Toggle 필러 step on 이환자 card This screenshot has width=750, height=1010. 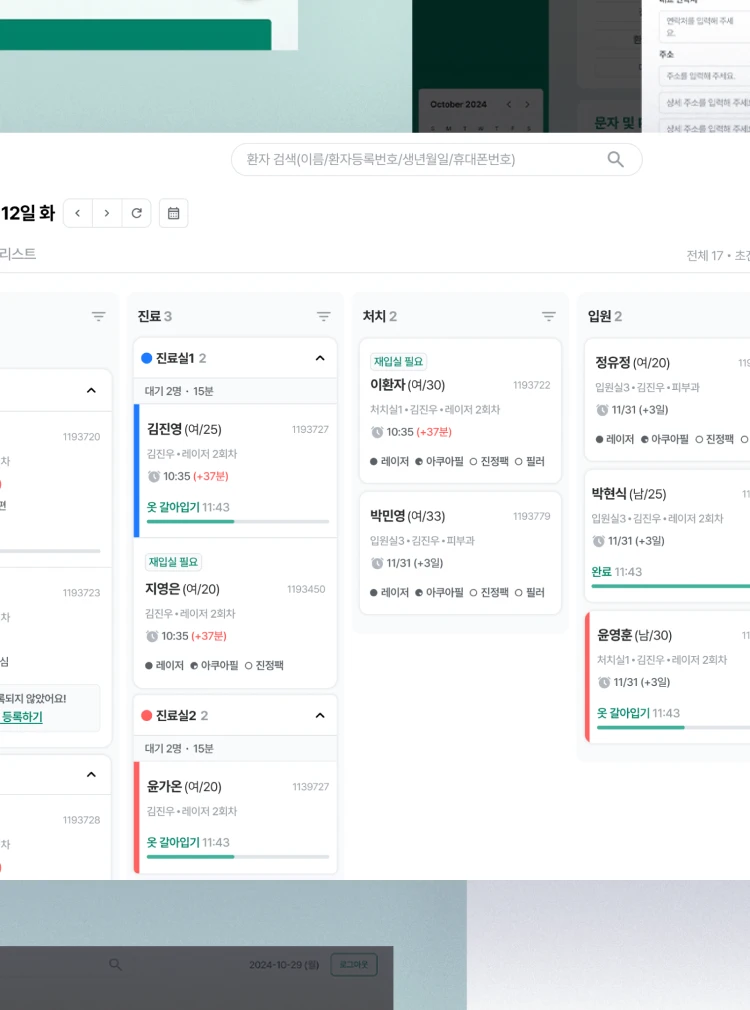[530, 462]
